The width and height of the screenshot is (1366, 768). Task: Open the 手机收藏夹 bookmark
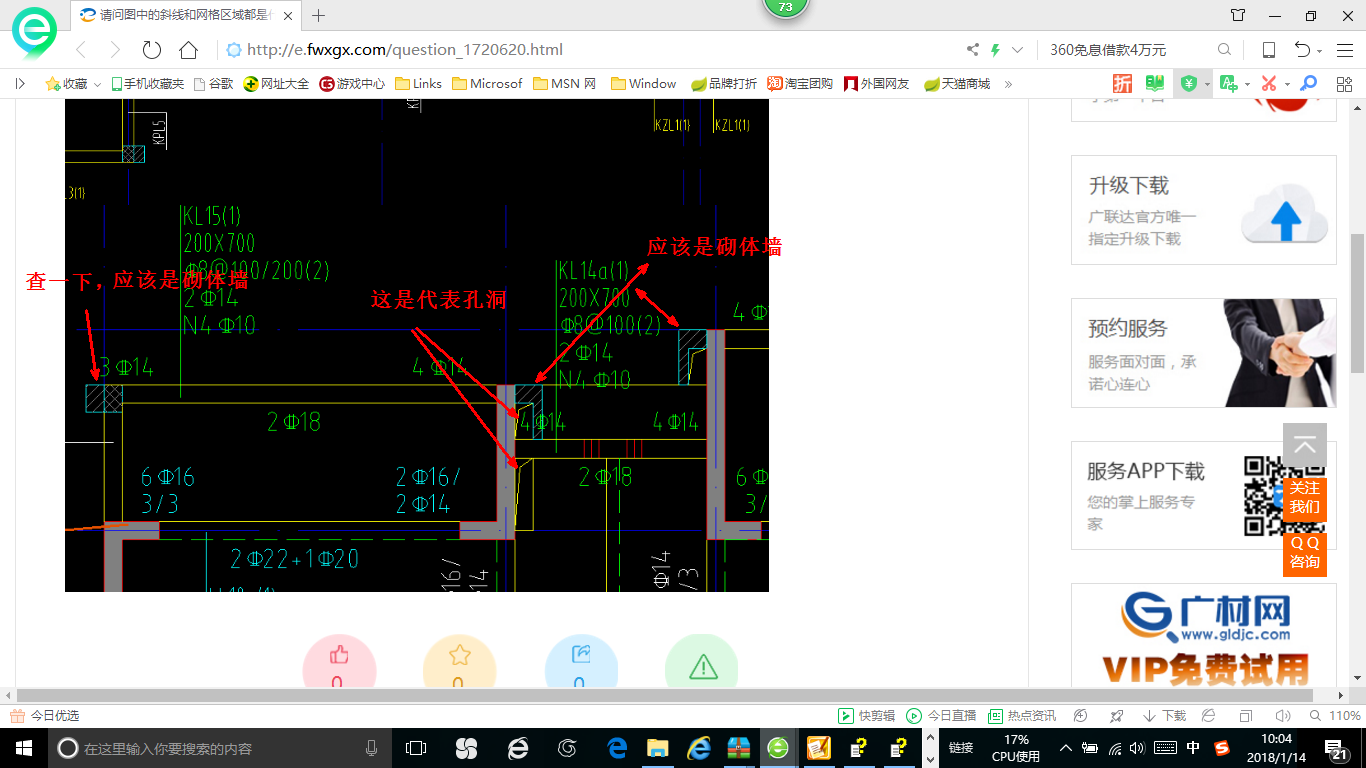point(147,84)
